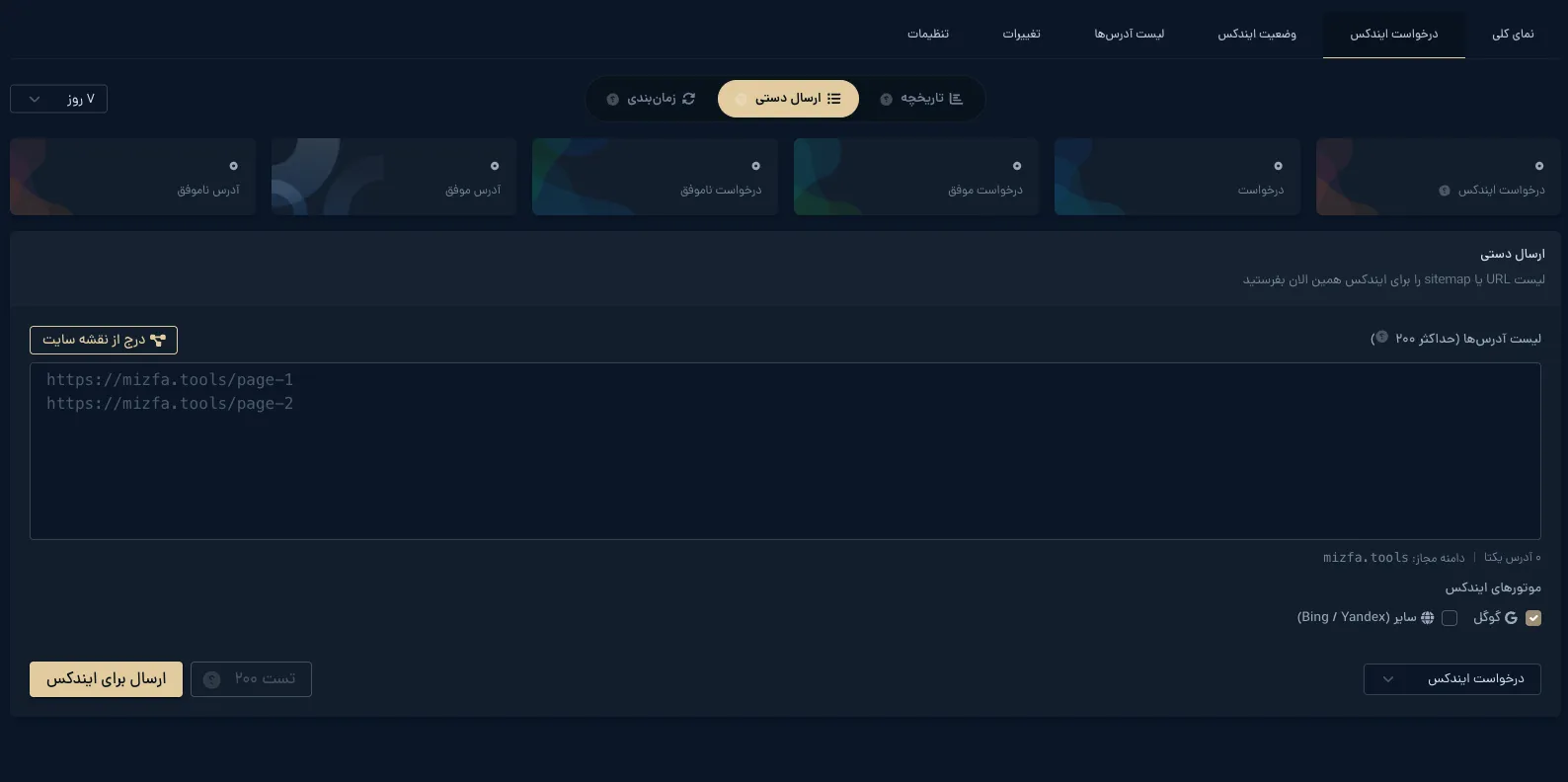Open the وضعیت ایندکس tab
The image size is (1568, 782).
click(x=1257, y=35)
